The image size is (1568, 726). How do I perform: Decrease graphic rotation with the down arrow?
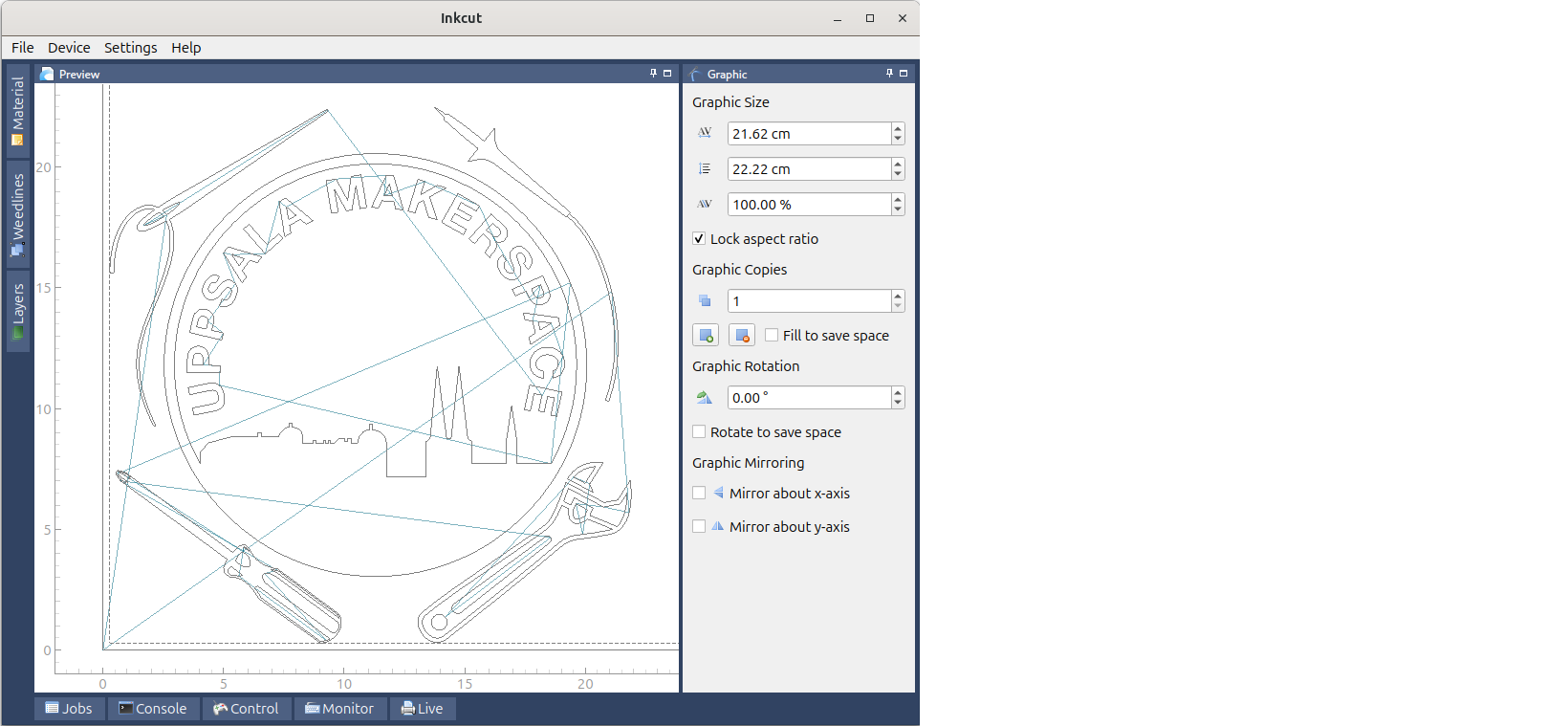[898, 404]
